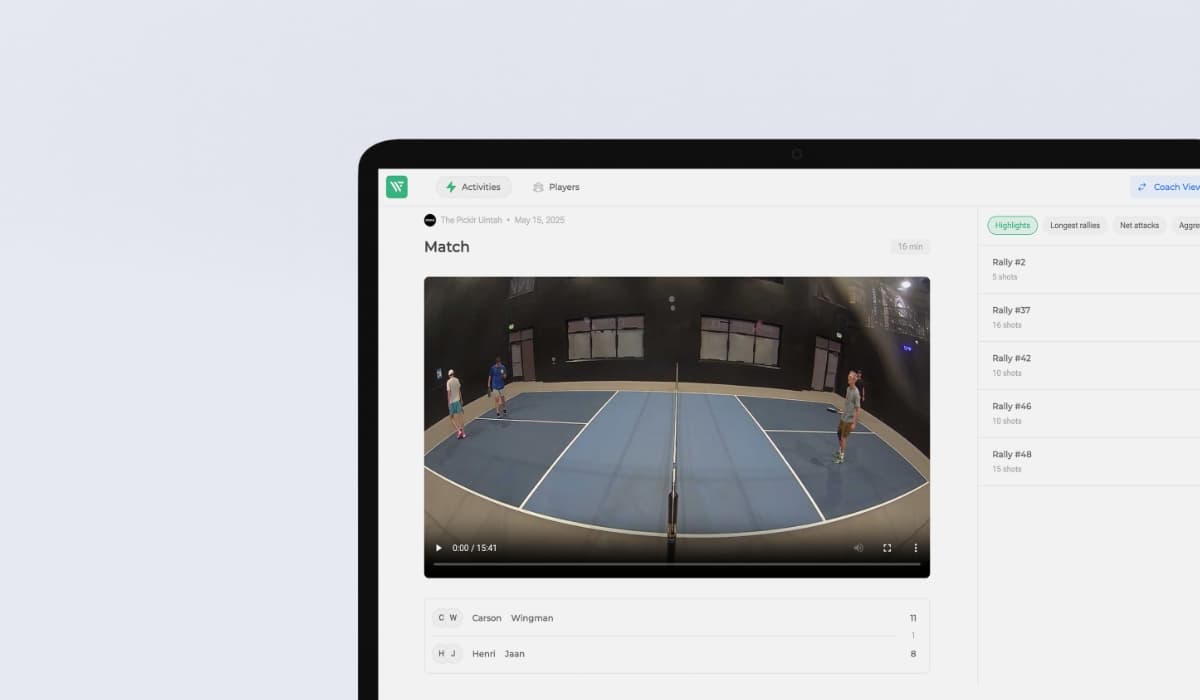The width and height of the screenshot is (1200, 700).
Task: Select Rally #46 from the highlights list
Action: (x=1090, y=412)
